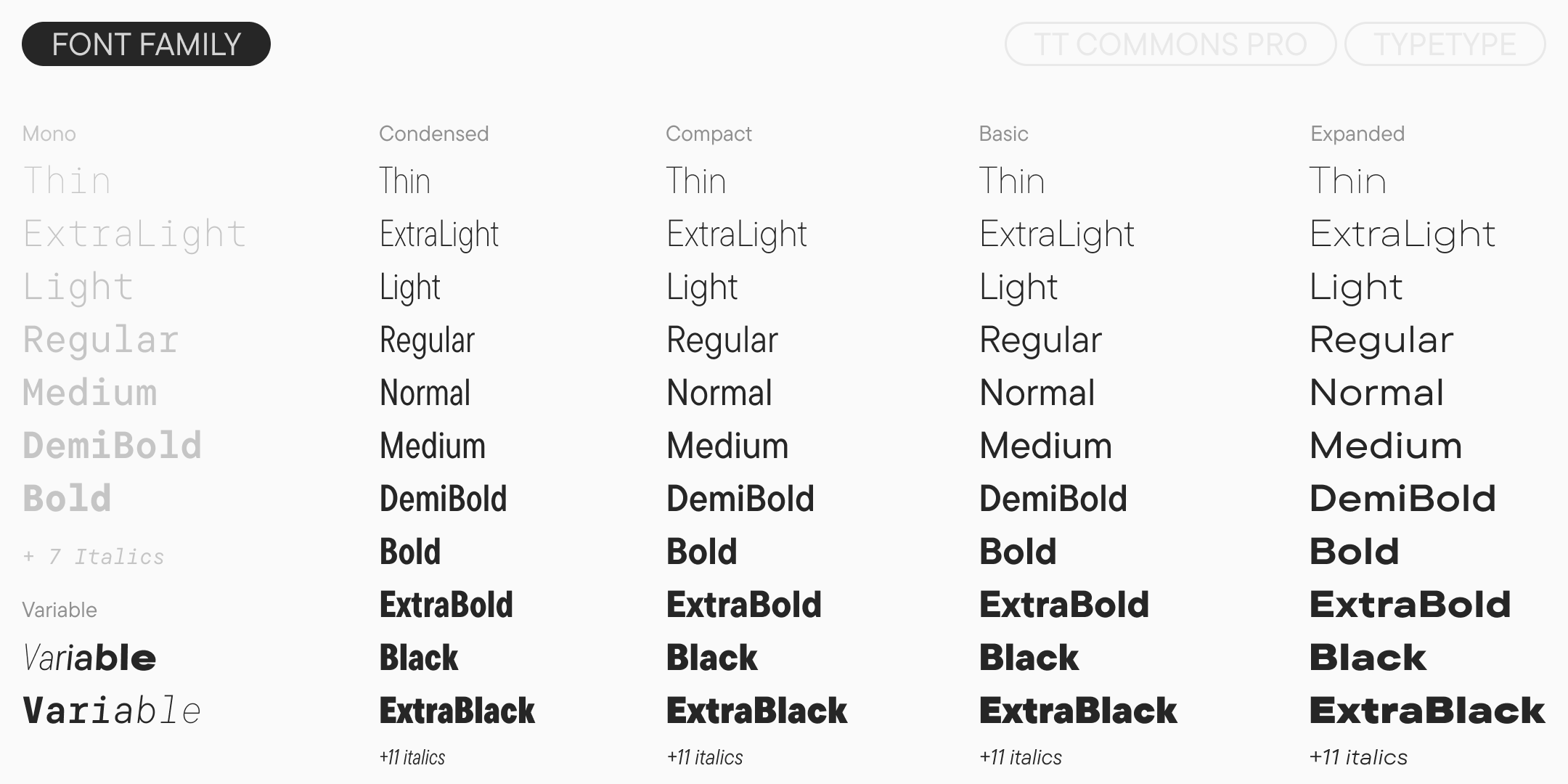Choose ExtraBold in the Expanded column
The width and height of the screenshot is (1568, 784).
point(1410,605)
